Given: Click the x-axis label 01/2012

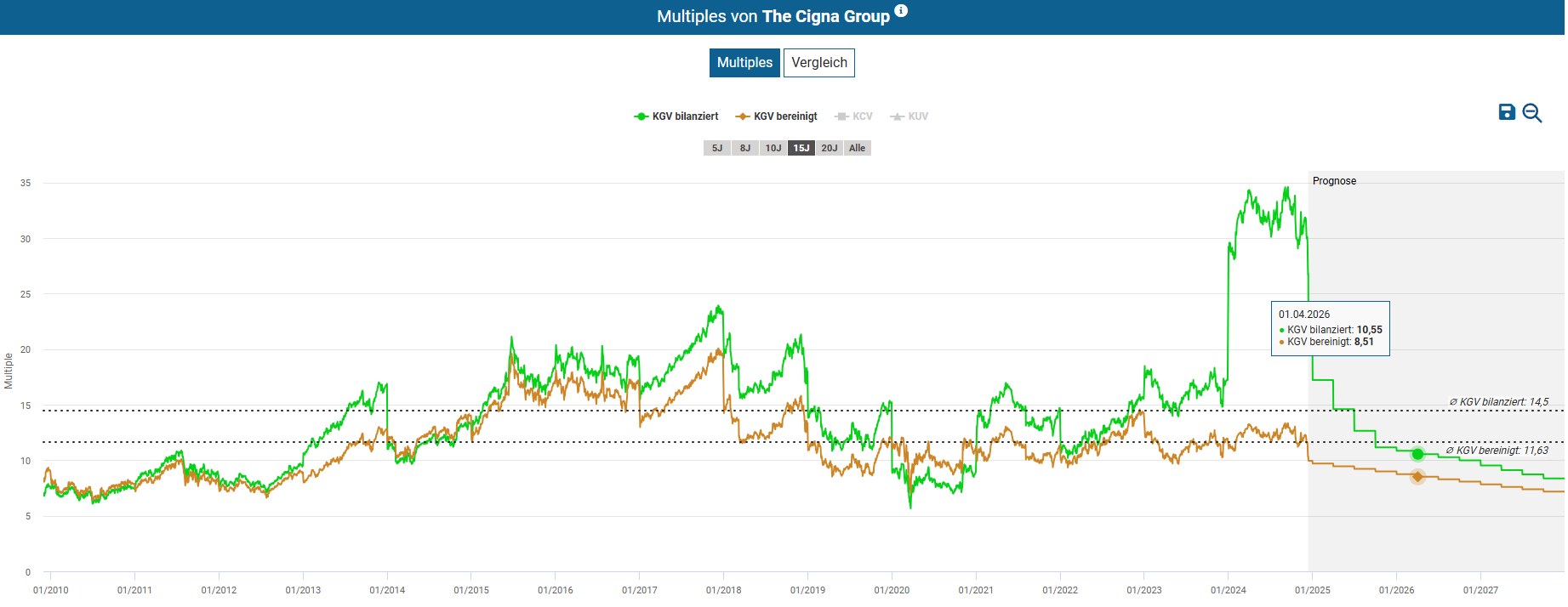Looking at the screenshot, I should click(219, 590).
